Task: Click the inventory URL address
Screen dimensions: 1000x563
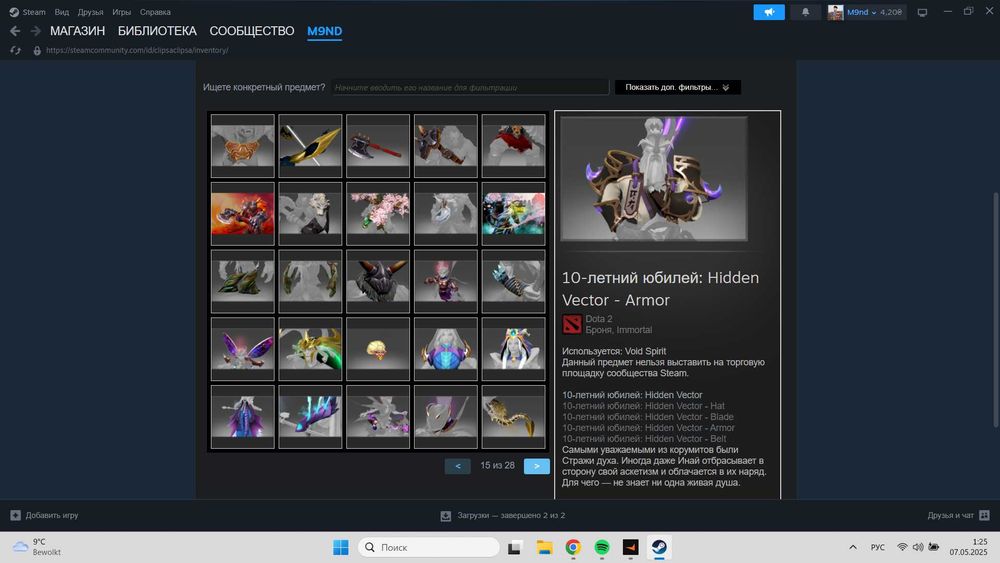Action: coord(137,50)
